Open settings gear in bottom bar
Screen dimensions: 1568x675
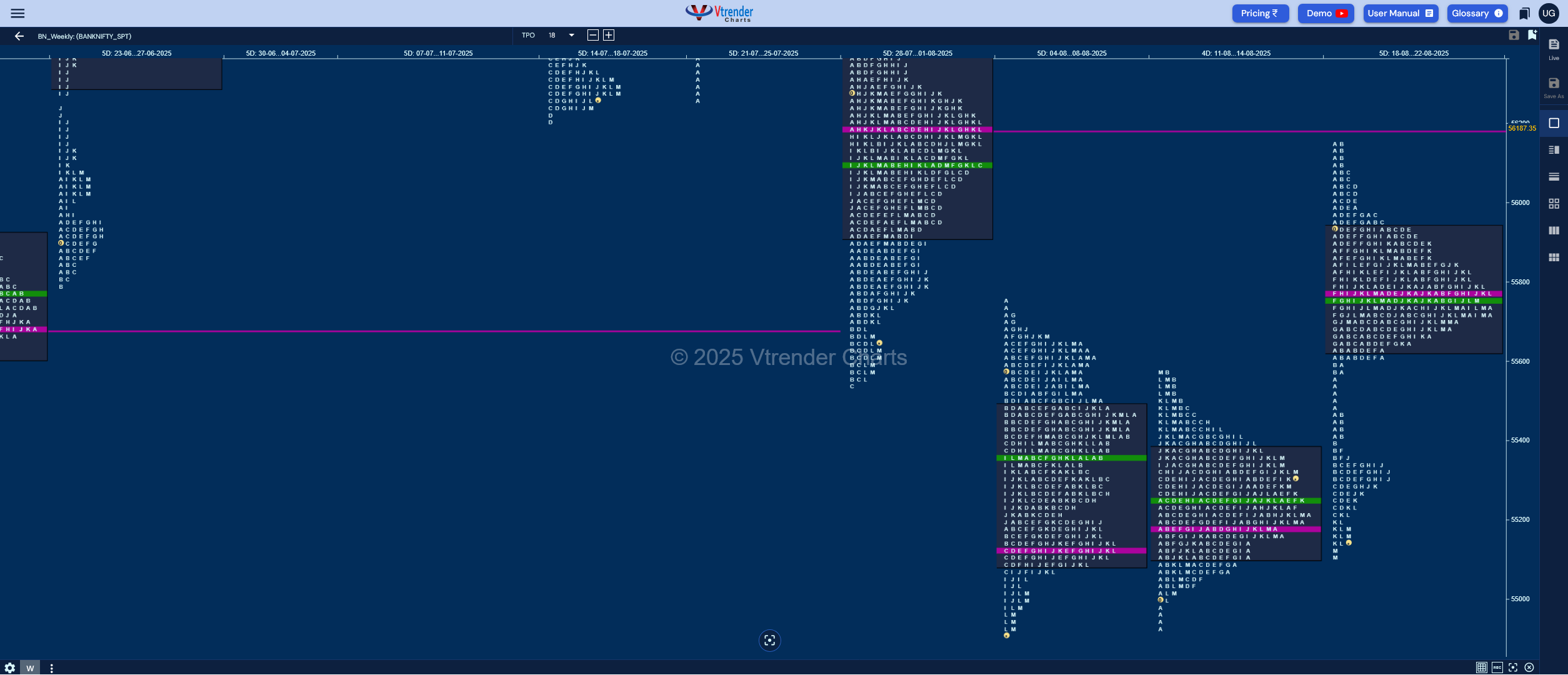pos(10,667)
